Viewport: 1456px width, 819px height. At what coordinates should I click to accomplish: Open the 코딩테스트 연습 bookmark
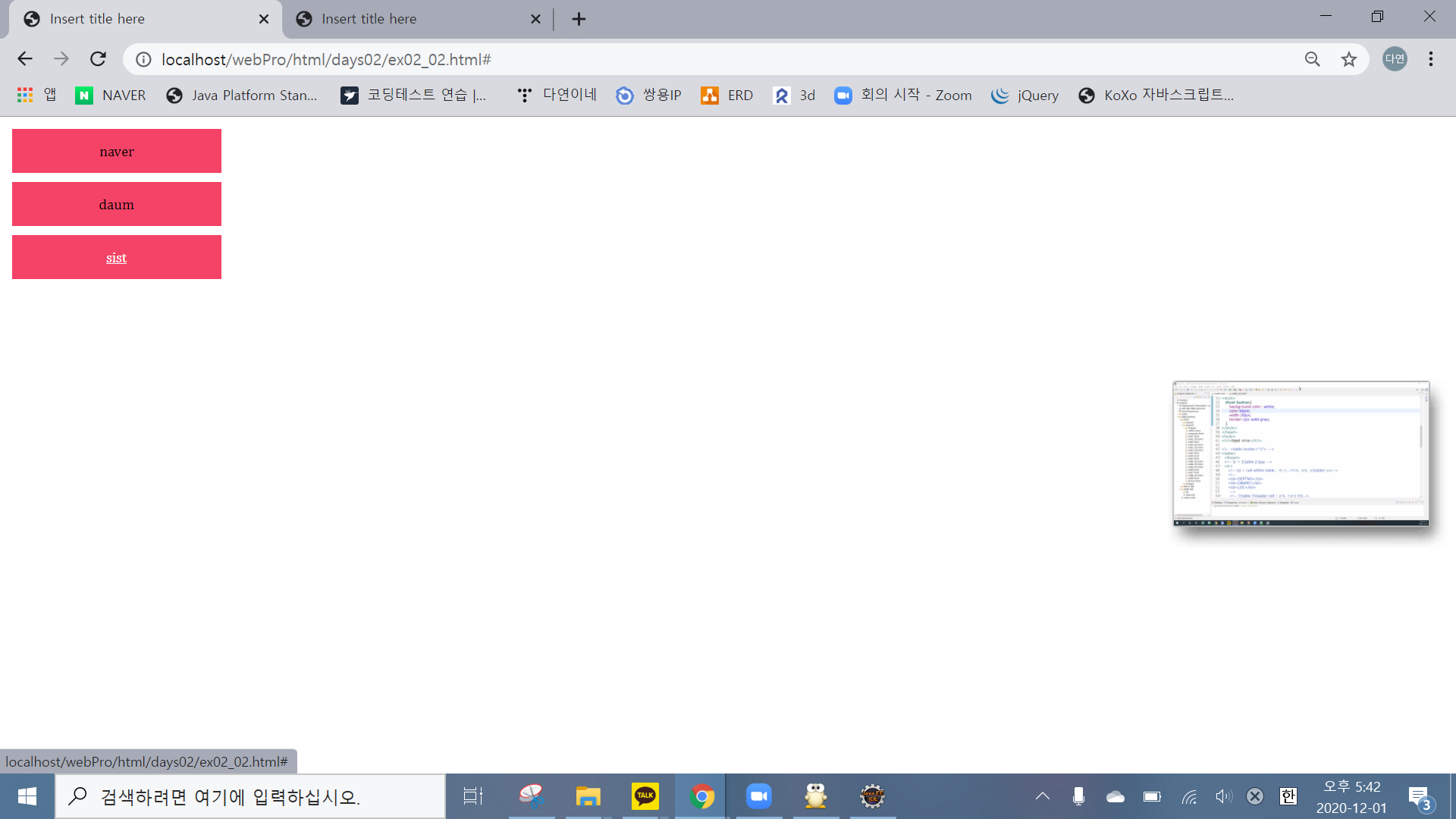[413, 95]
